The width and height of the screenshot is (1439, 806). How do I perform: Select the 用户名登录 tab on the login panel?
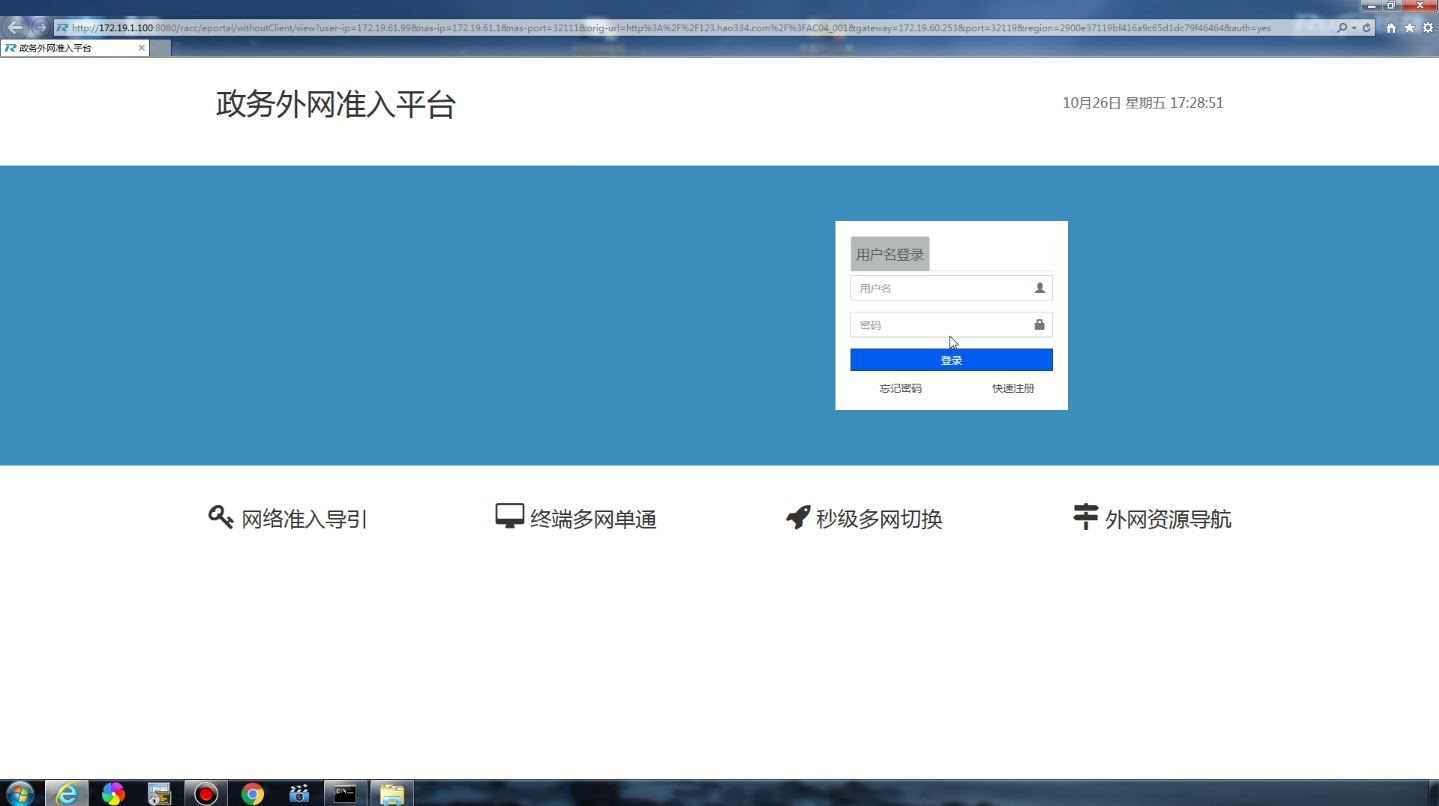pos(889,253)
